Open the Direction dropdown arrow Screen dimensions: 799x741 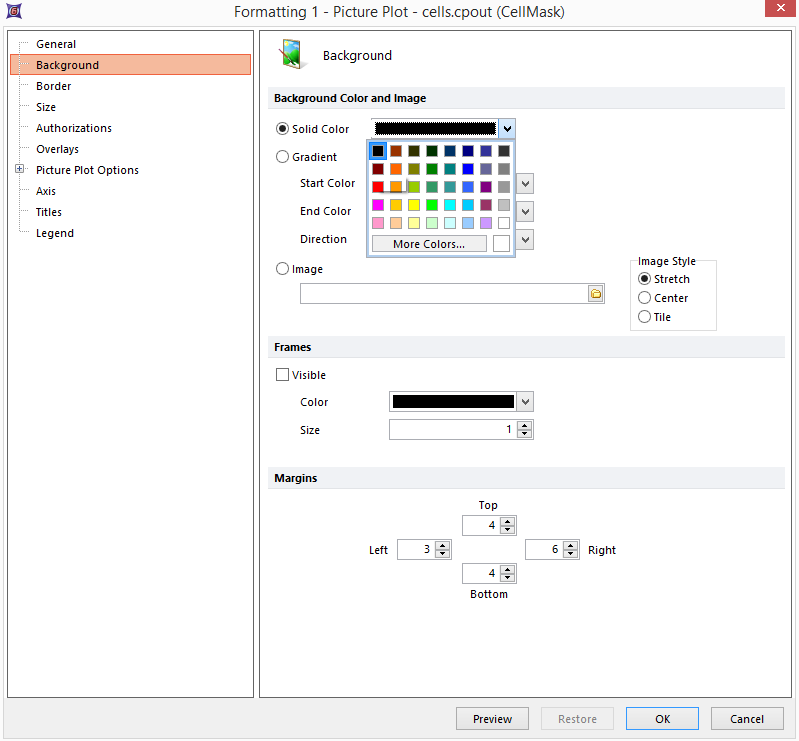point(525,240)
